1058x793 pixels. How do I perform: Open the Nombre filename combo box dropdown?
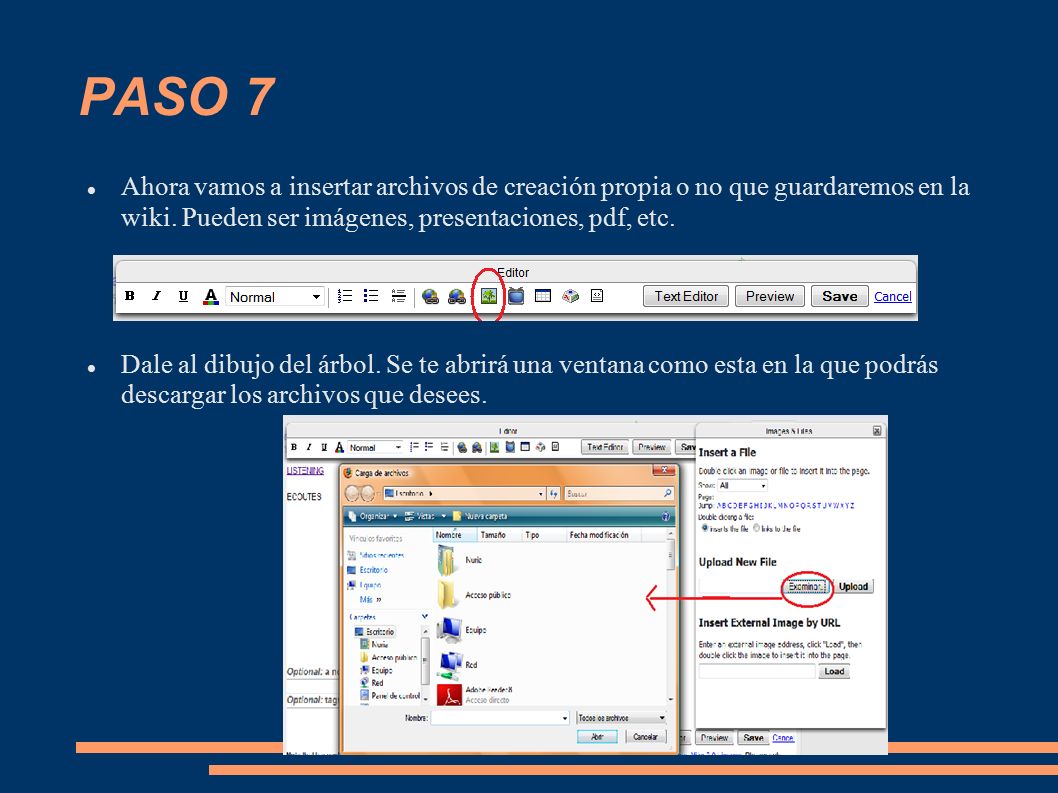(x=565, y=718)
